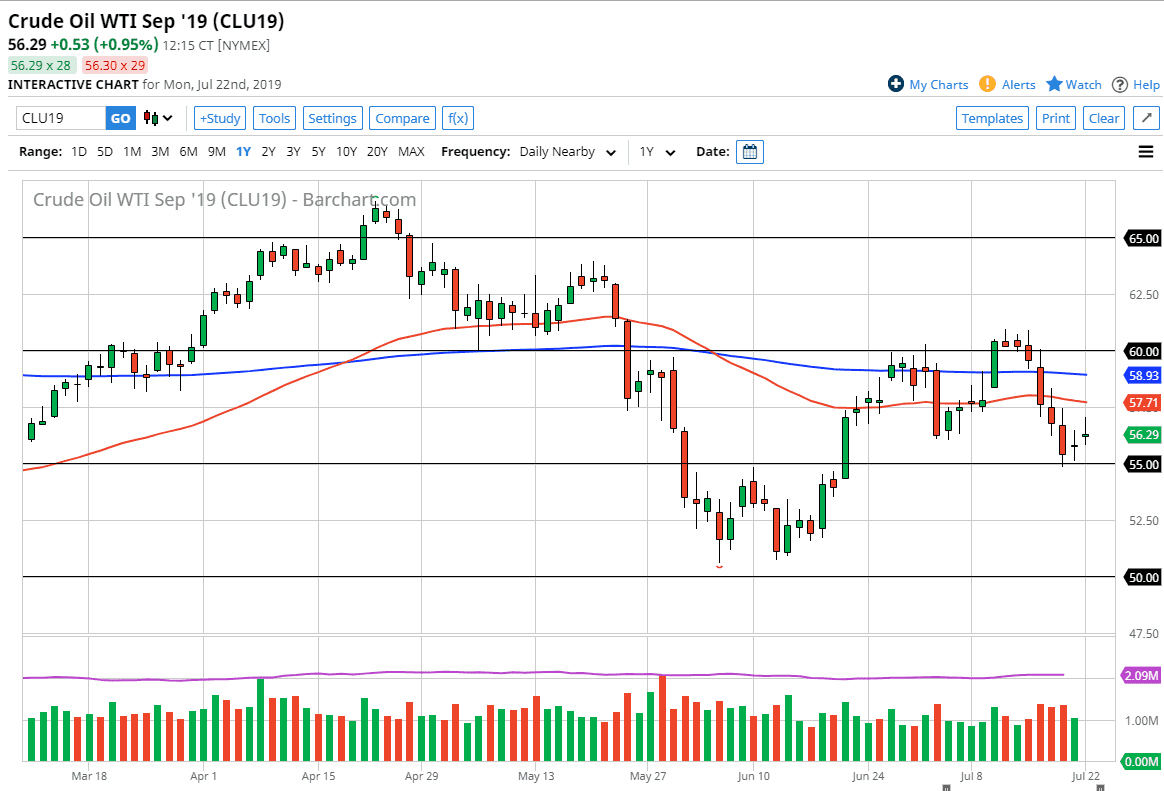Select the 6M range option
Screen dimensions: 1164x791
point(188,151)
